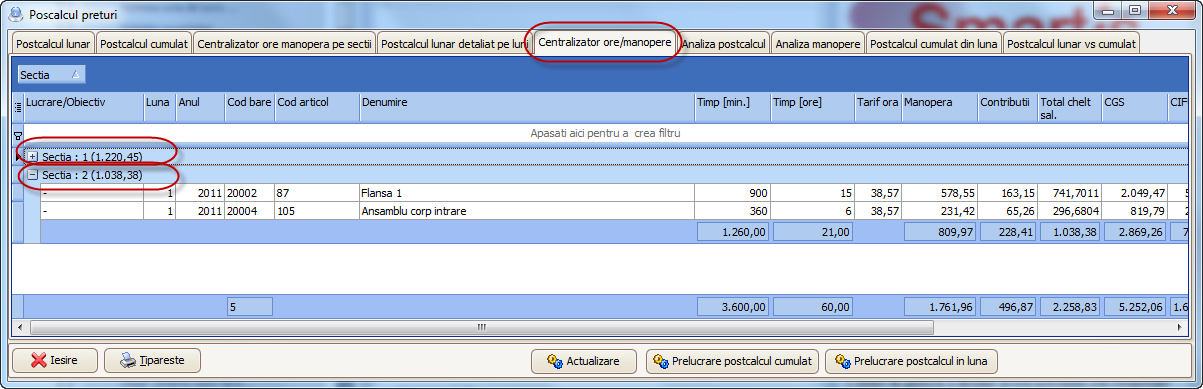Click the Actualizare button
The image size is (1203, 389).
[x=583, y=361]
